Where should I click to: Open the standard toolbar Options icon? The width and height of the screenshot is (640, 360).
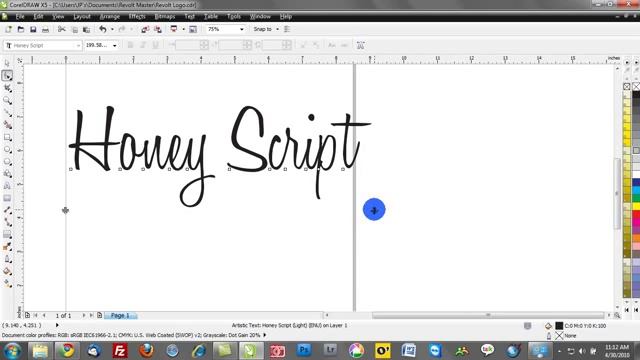pos(287,29)
